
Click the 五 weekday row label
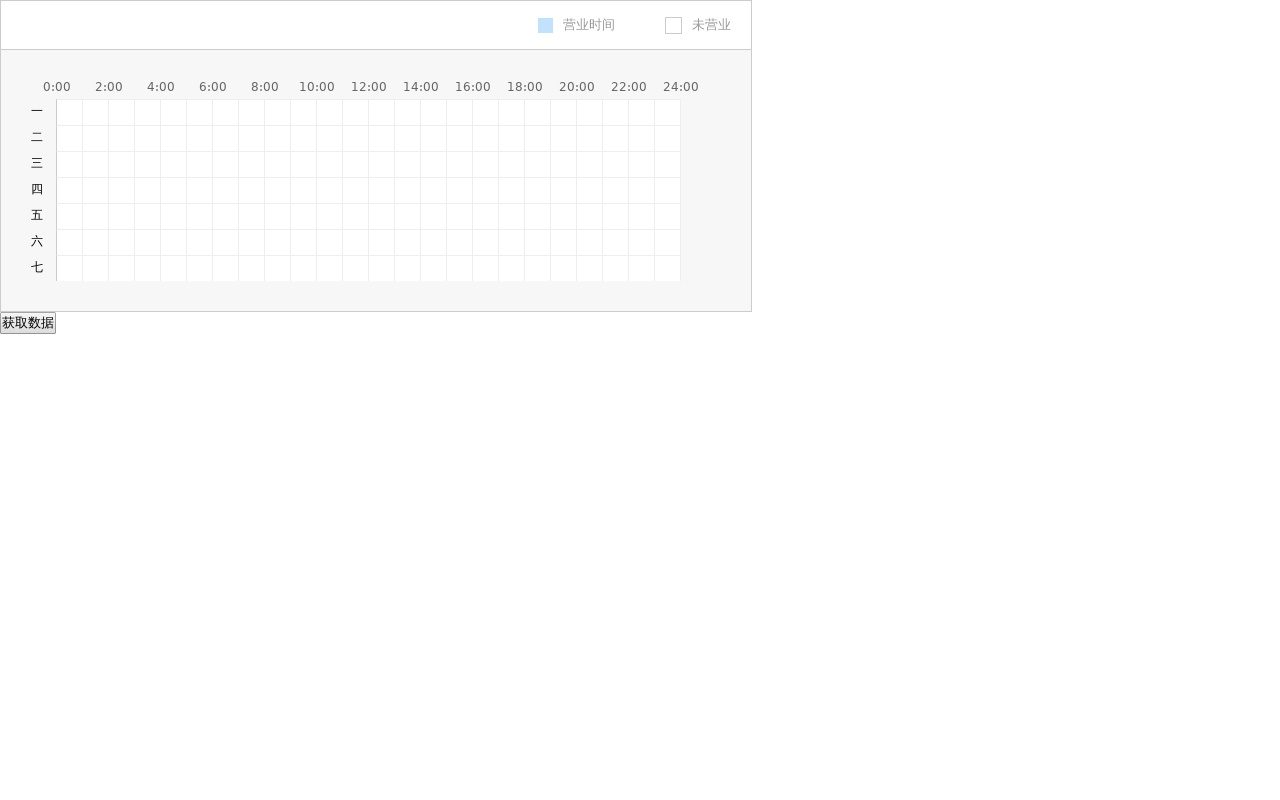point(37,215)
